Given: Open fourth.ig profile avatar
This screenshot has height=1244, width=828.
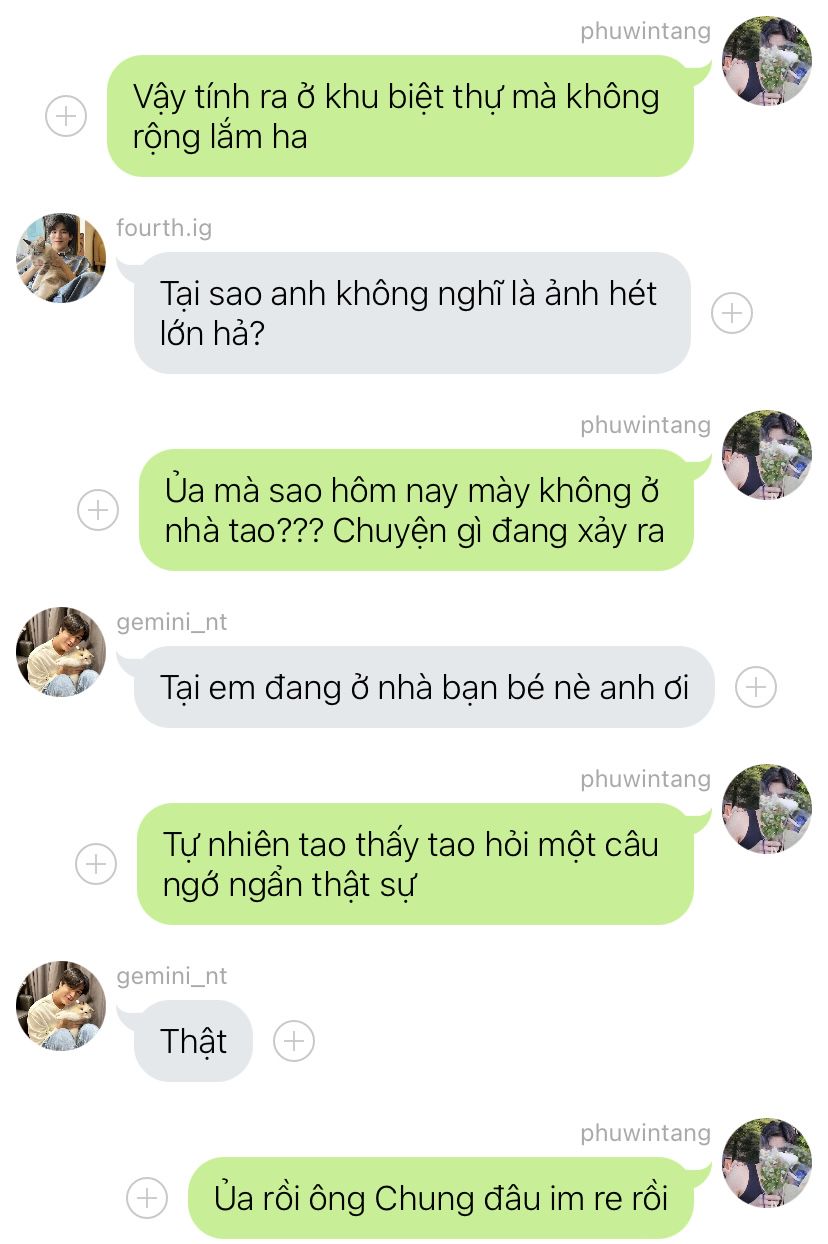Looking at the screenshot, I should 61,257.
